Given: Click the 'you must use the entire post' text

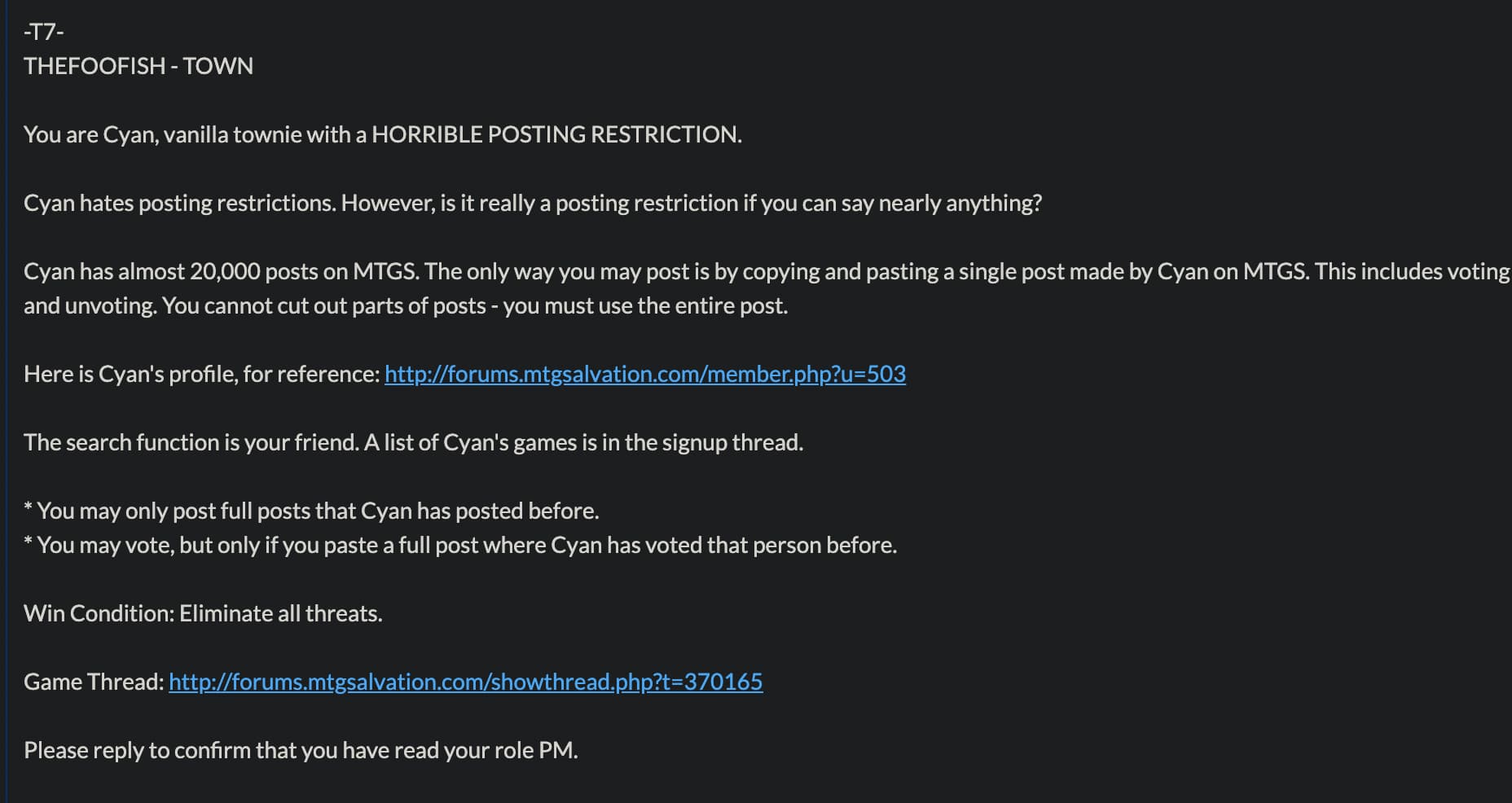Looking at the screenshot, I should tap(645, 305).
